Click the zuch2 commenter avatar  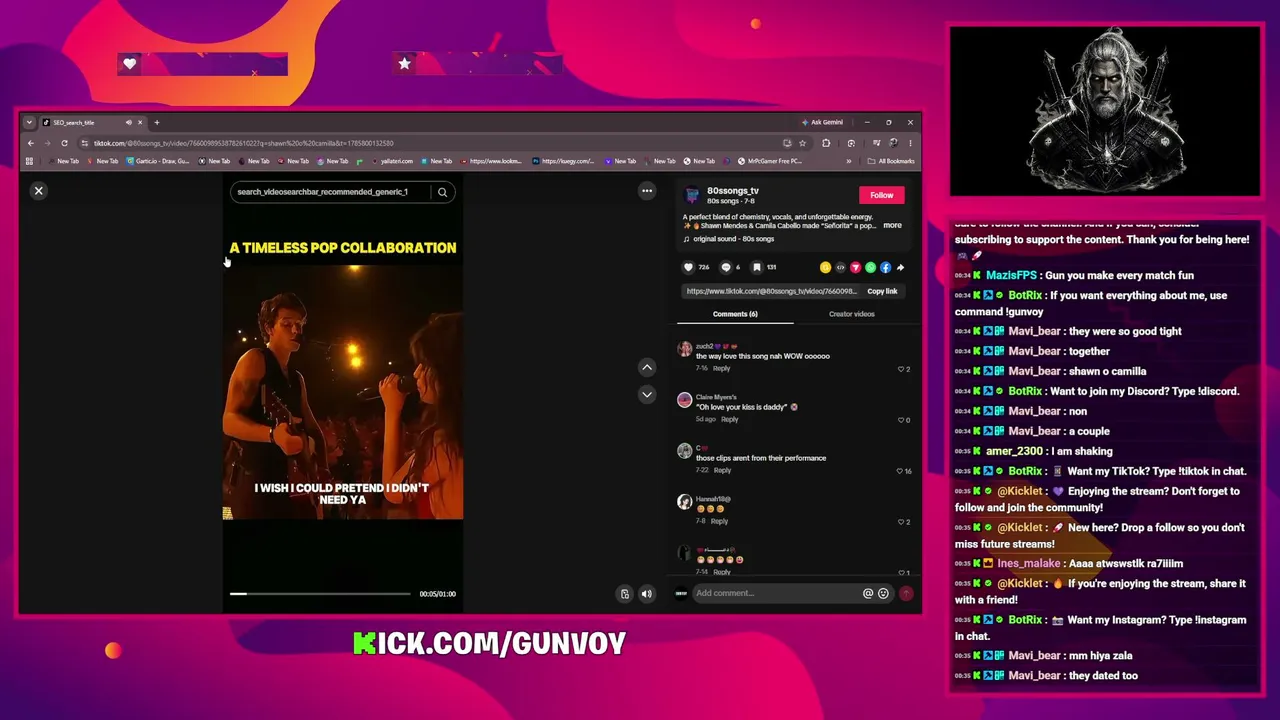point(684,349)
